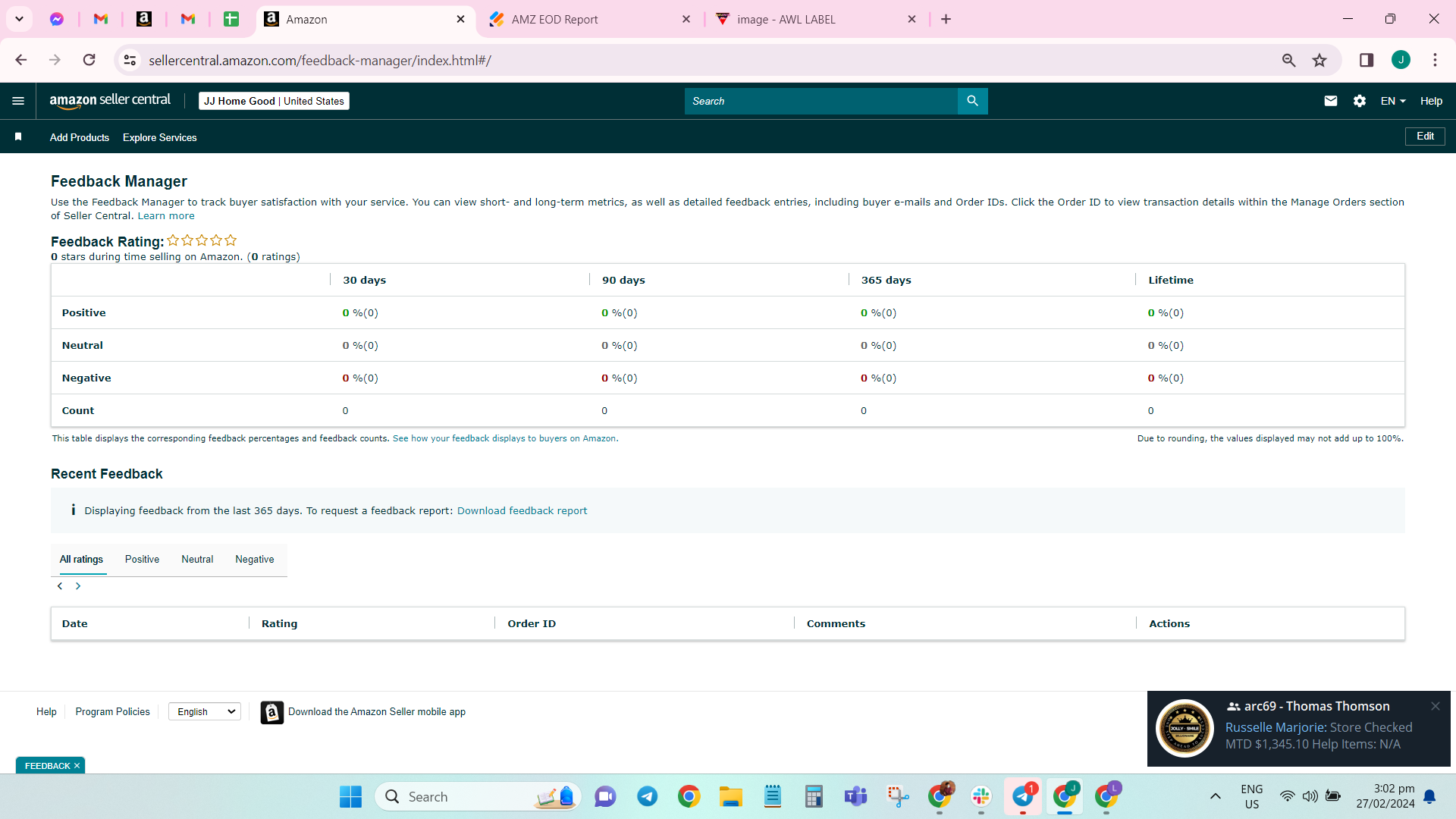Bookmark this page with the star icon
Viewport: 1456px width, 819px height.
pyautogui.click(x=1319, y=60)
